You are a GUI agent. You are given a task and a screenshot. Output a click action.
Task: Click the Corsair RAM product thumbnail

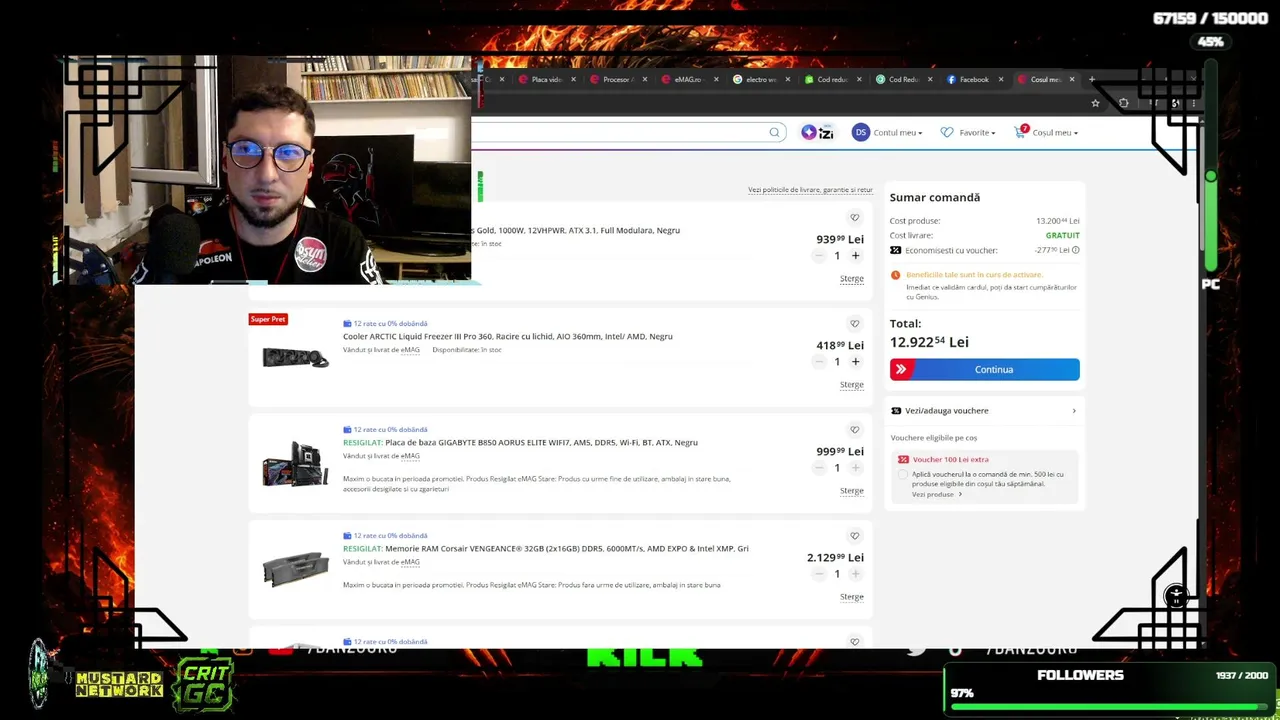295,569
